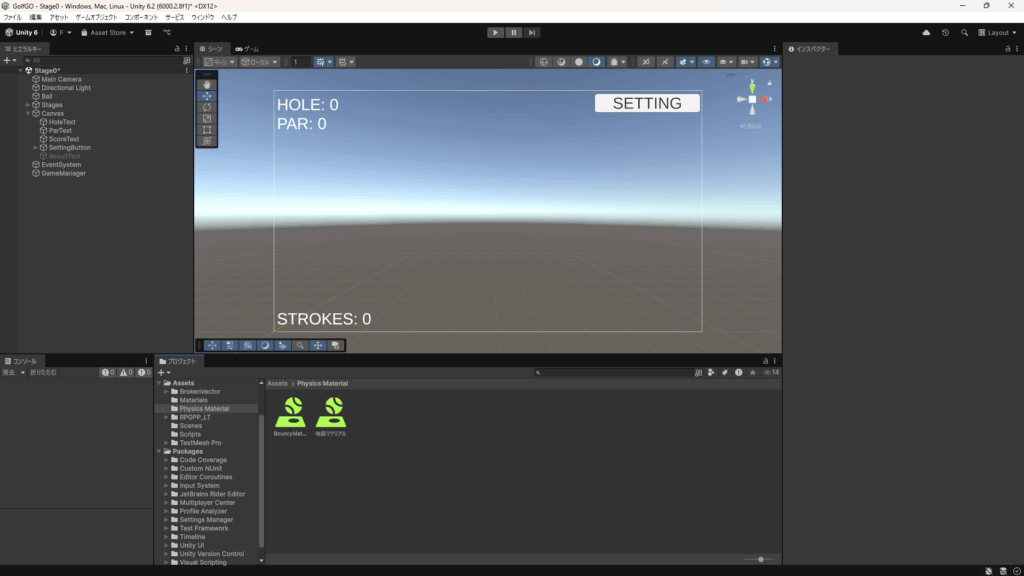Select the GameManager object in Hierarchy
1024x576 pixels.
tap(63, 173)
